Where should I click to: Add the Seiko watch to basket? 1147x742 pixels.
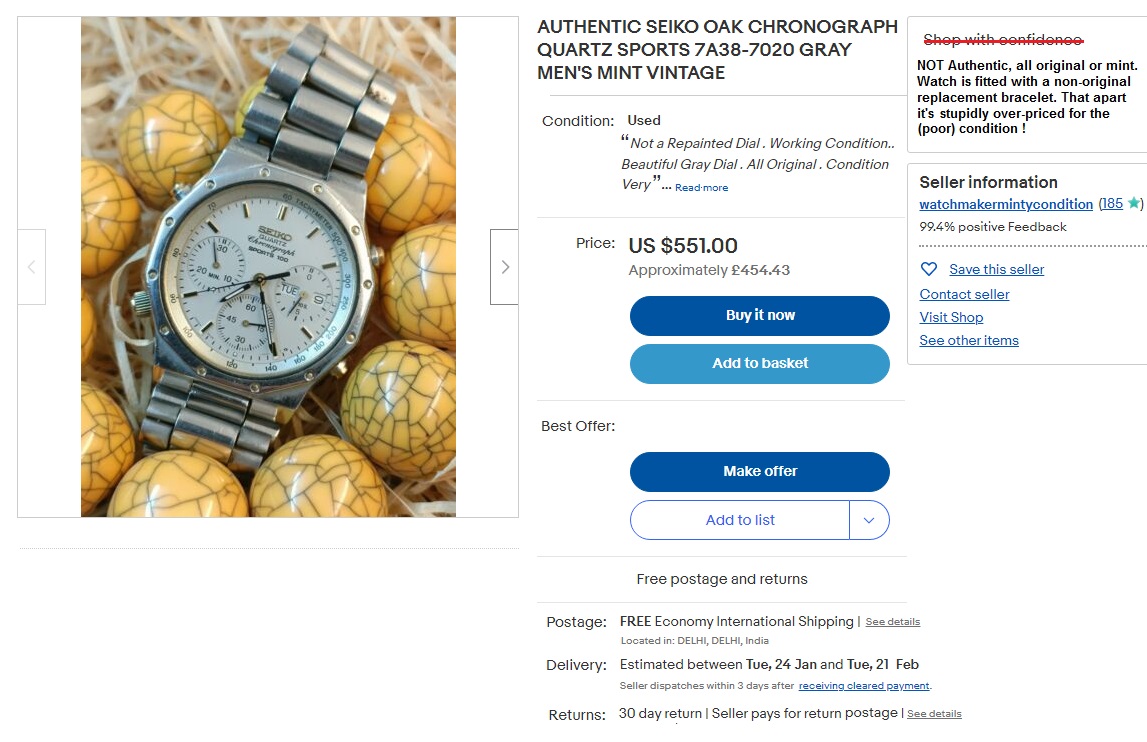[759, 363]
